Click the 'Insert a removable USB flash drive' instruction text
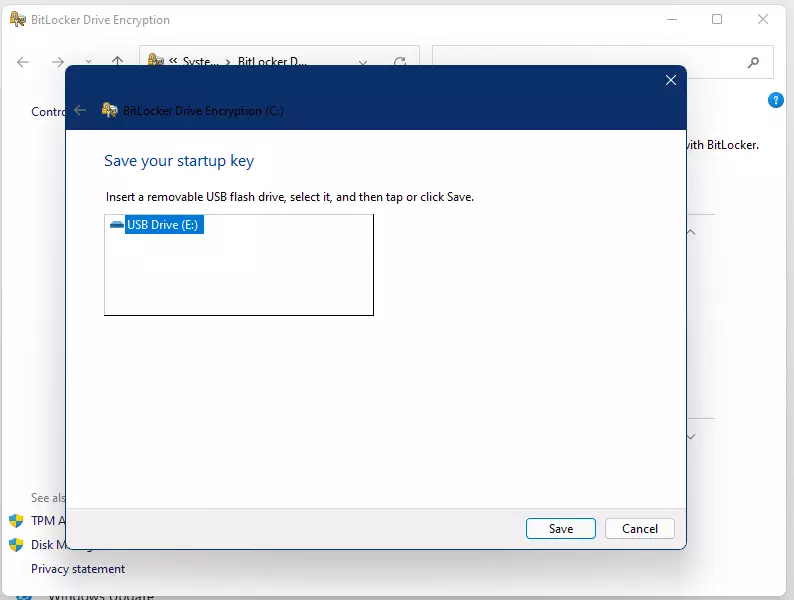Image resolution: width=794 pixels, height=600 pixels. (290, 197)
